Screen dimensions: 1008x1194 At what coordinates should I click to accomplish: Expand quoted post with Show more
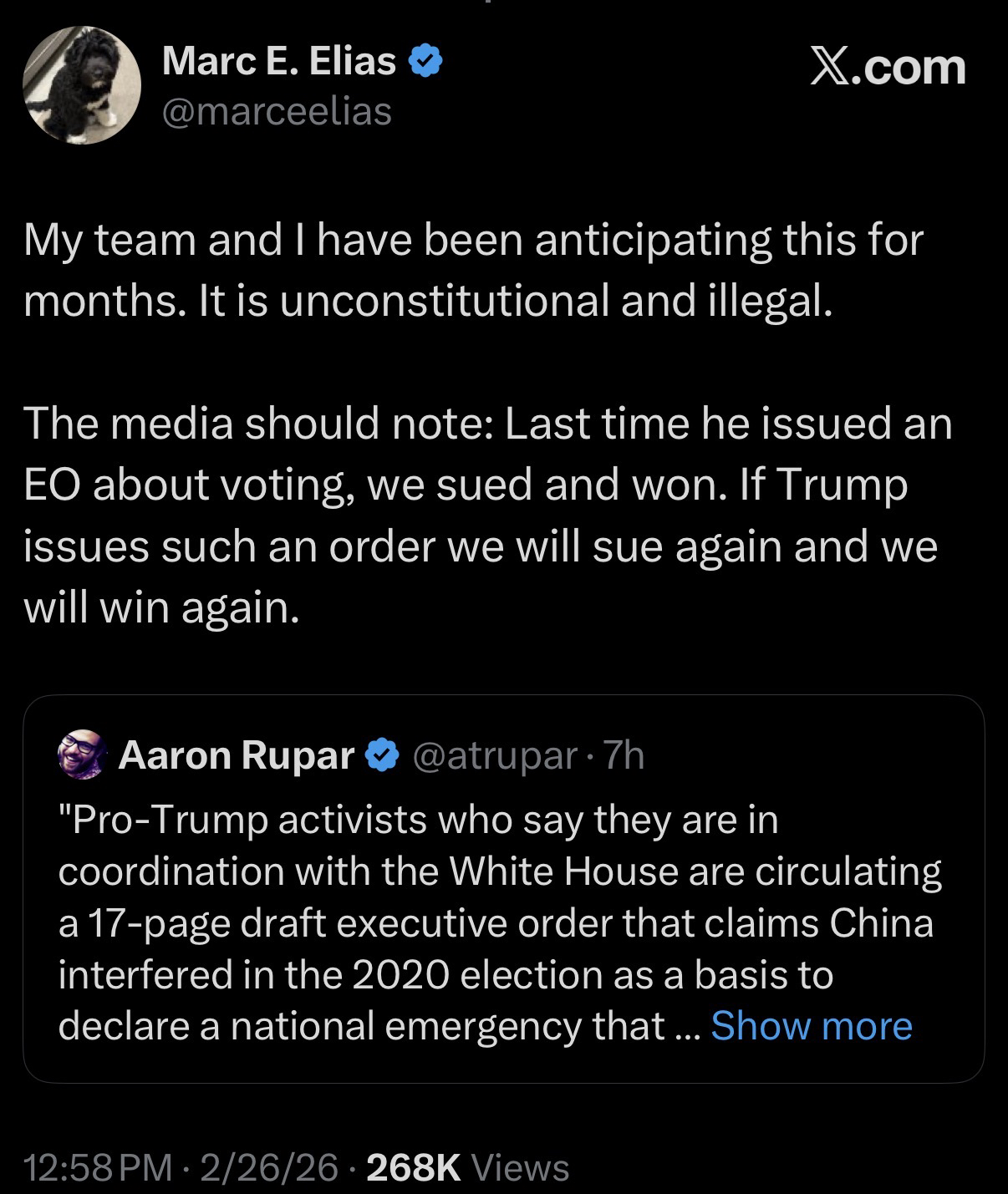811,1025
